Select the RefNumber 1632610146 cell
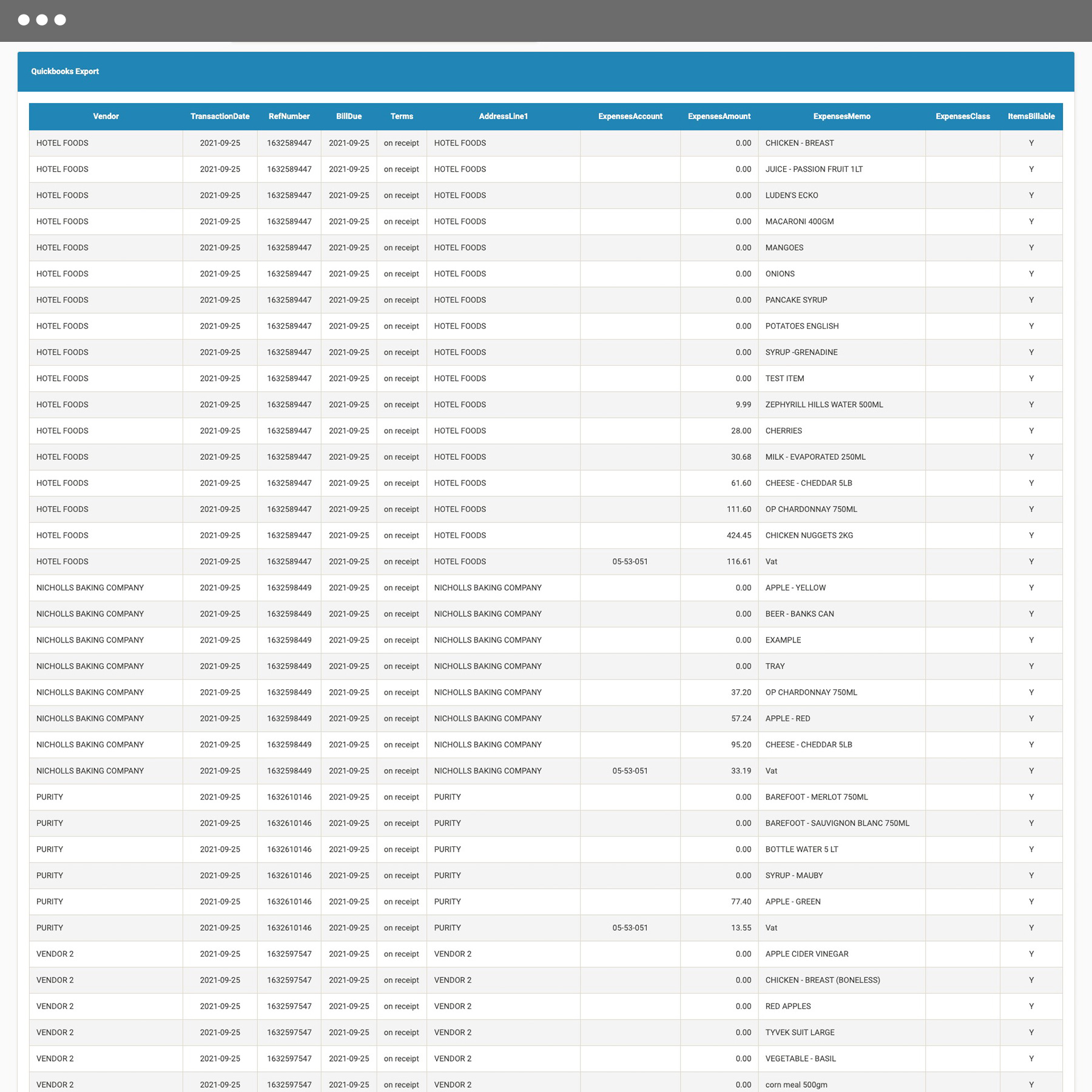Image resolution: width=1092 pixels, height=1092 pixels. point(289,797)
